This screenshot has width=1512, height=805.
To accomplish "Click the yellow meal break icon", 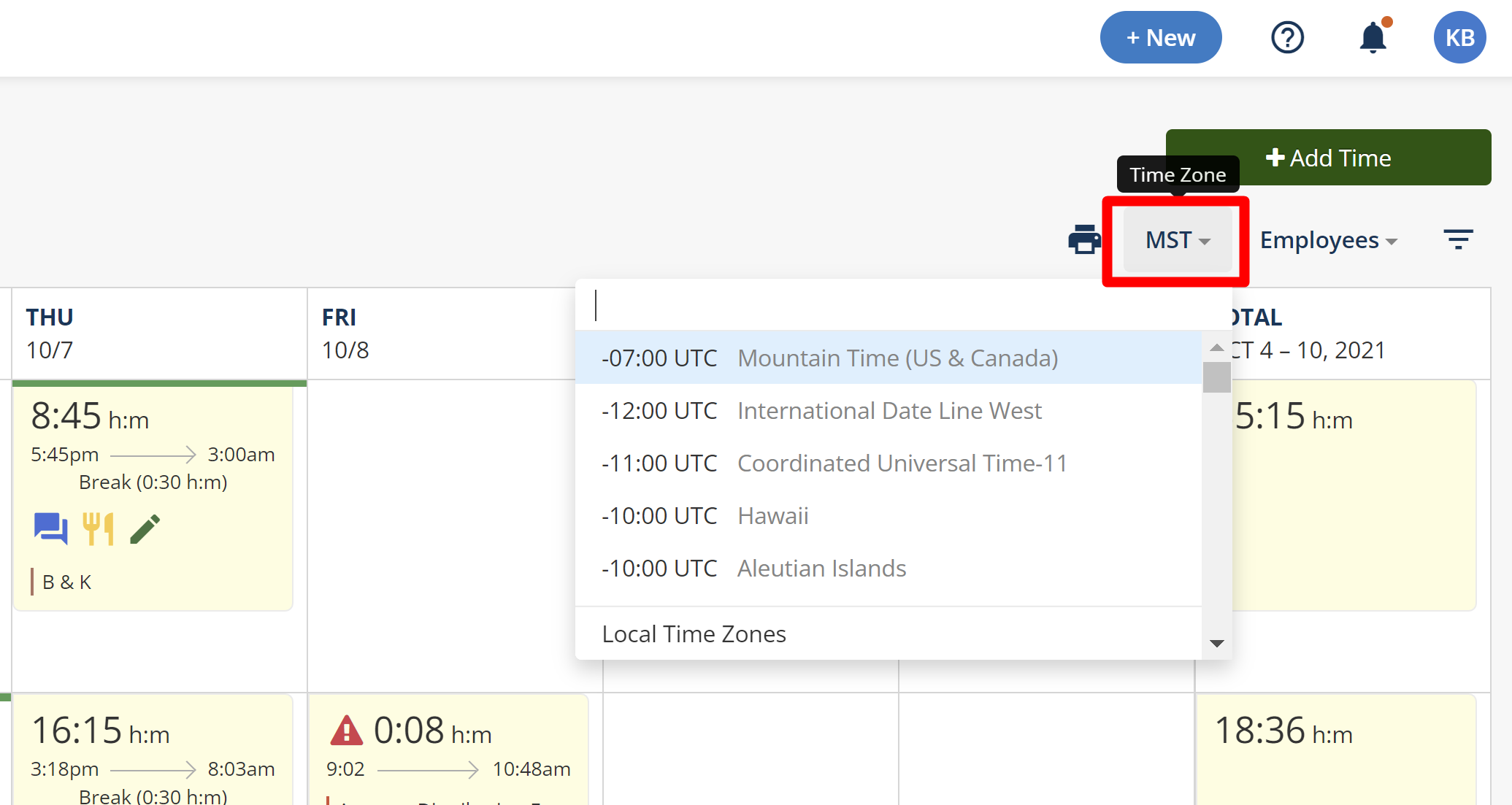I will tap(98, 528).
